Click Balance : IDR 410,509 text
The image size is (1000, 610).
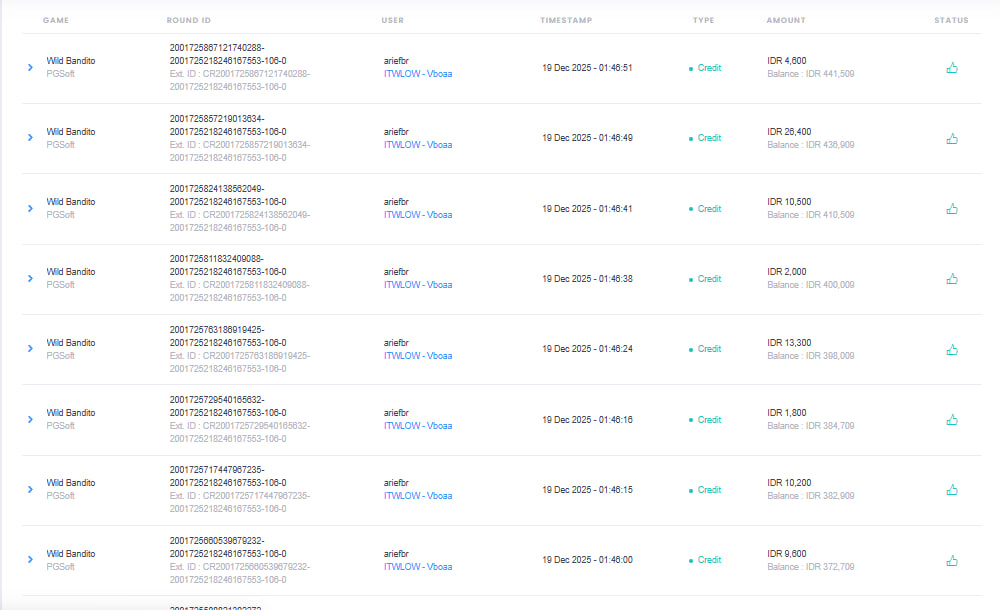point(811,215)
